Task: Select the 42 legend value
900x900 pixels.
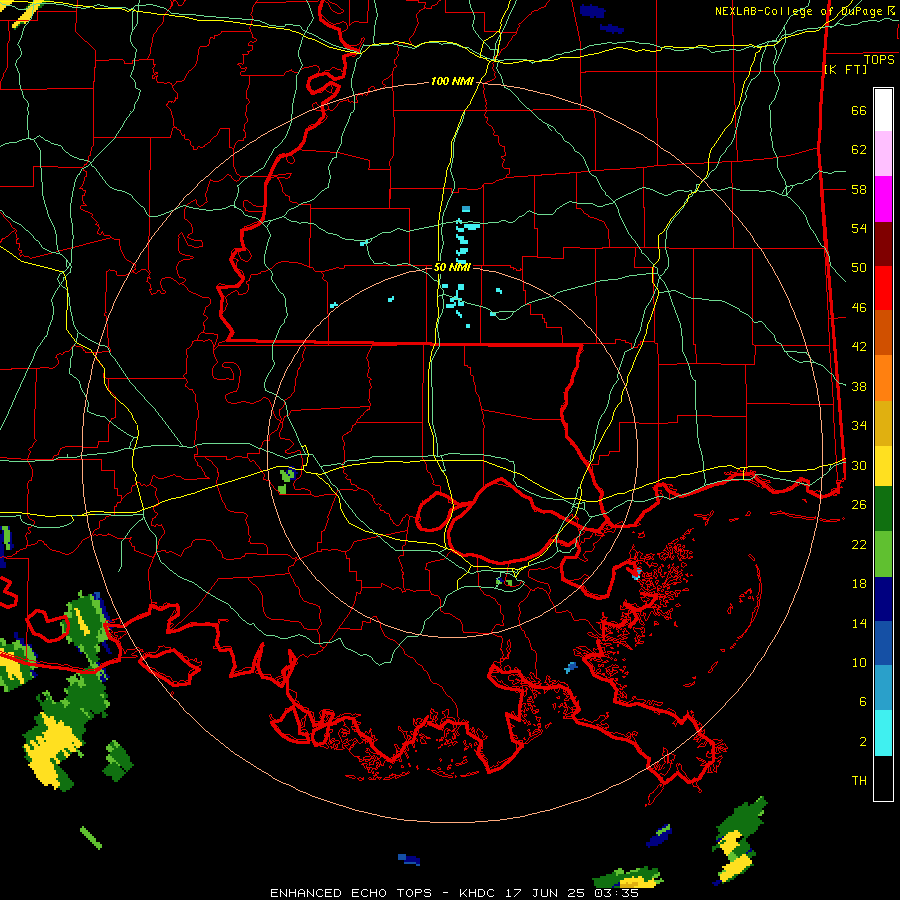Action: (x=859, y=347)
